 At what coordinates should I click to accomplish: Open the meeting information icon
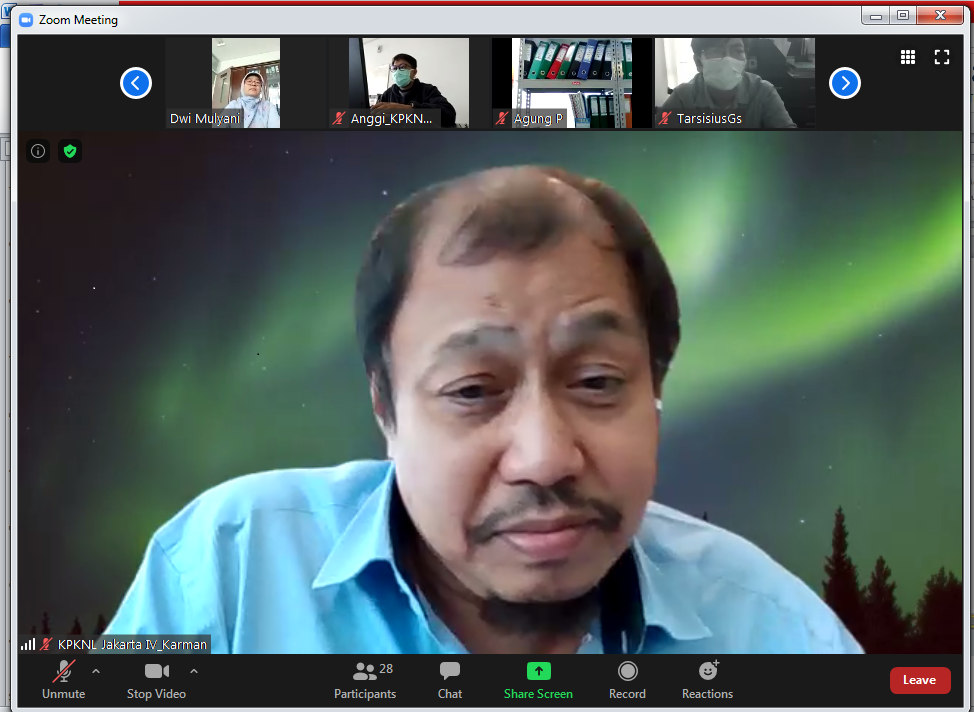click(x=38, y=151)
